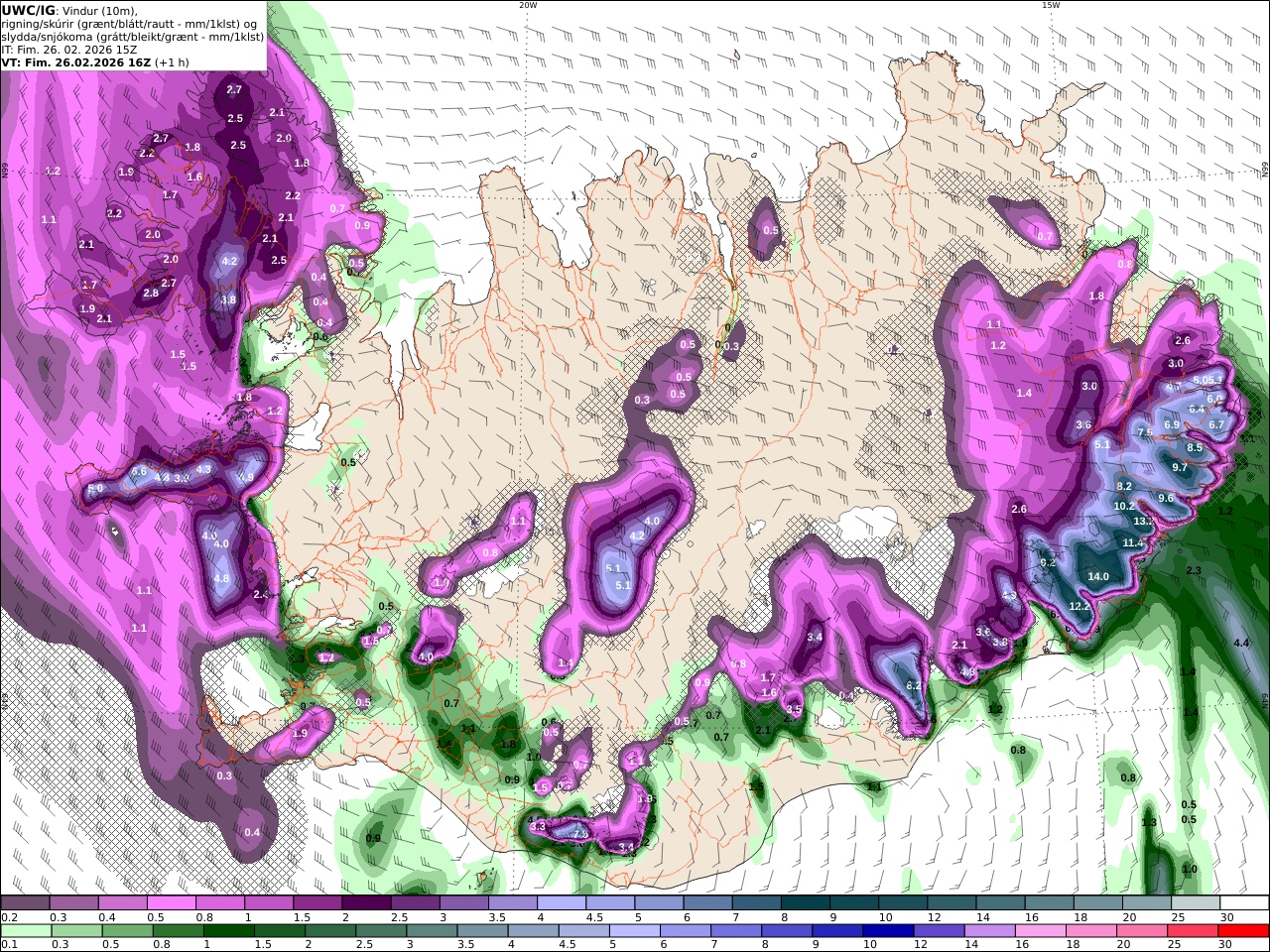1270x952 pixels.
Task: Pick the lavender 4–4.5 swatch on snow scale
Action: [561, 903]
